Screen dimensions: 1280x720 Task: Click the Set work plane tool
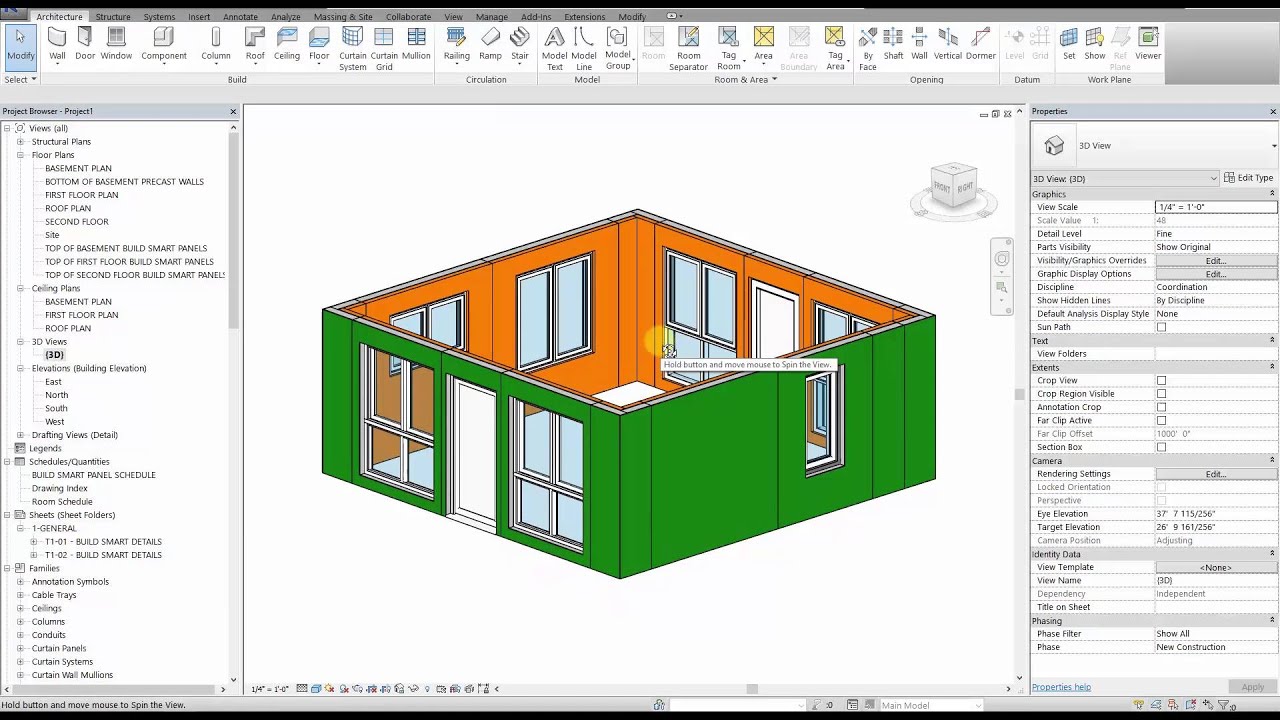(x=1069, y=45)
